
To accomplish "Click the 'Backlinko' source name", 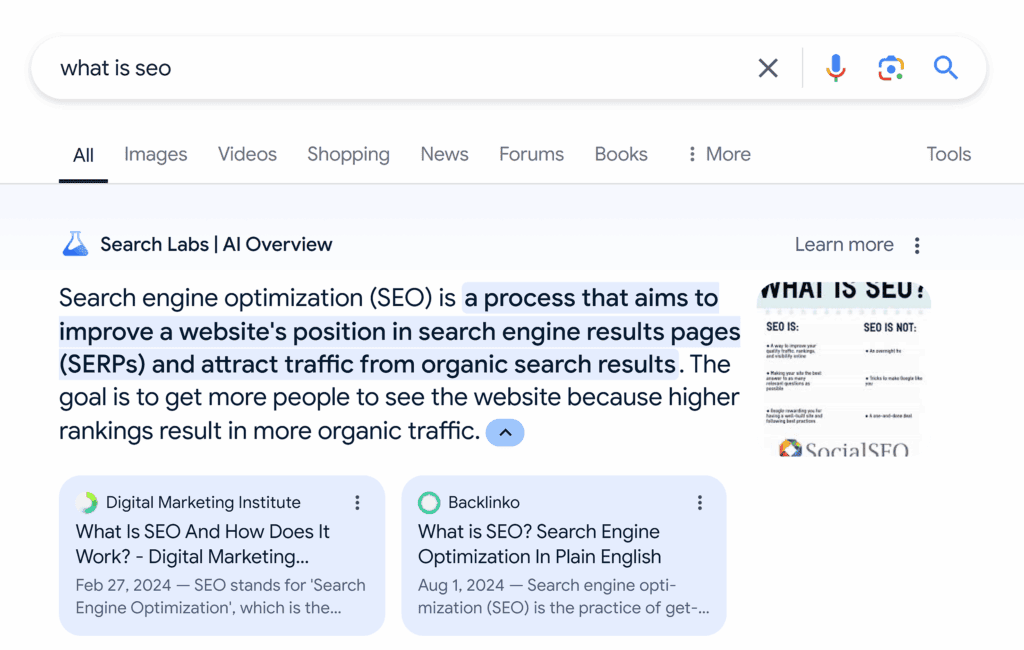I will click(x=484, y=502).
